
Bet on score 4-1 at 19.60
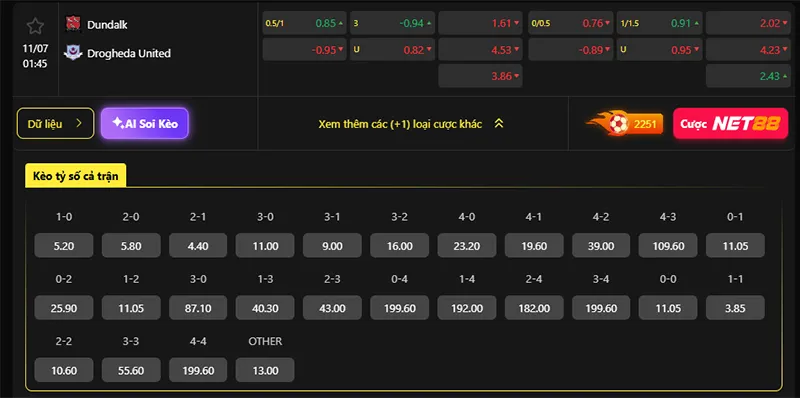[534, 245]
